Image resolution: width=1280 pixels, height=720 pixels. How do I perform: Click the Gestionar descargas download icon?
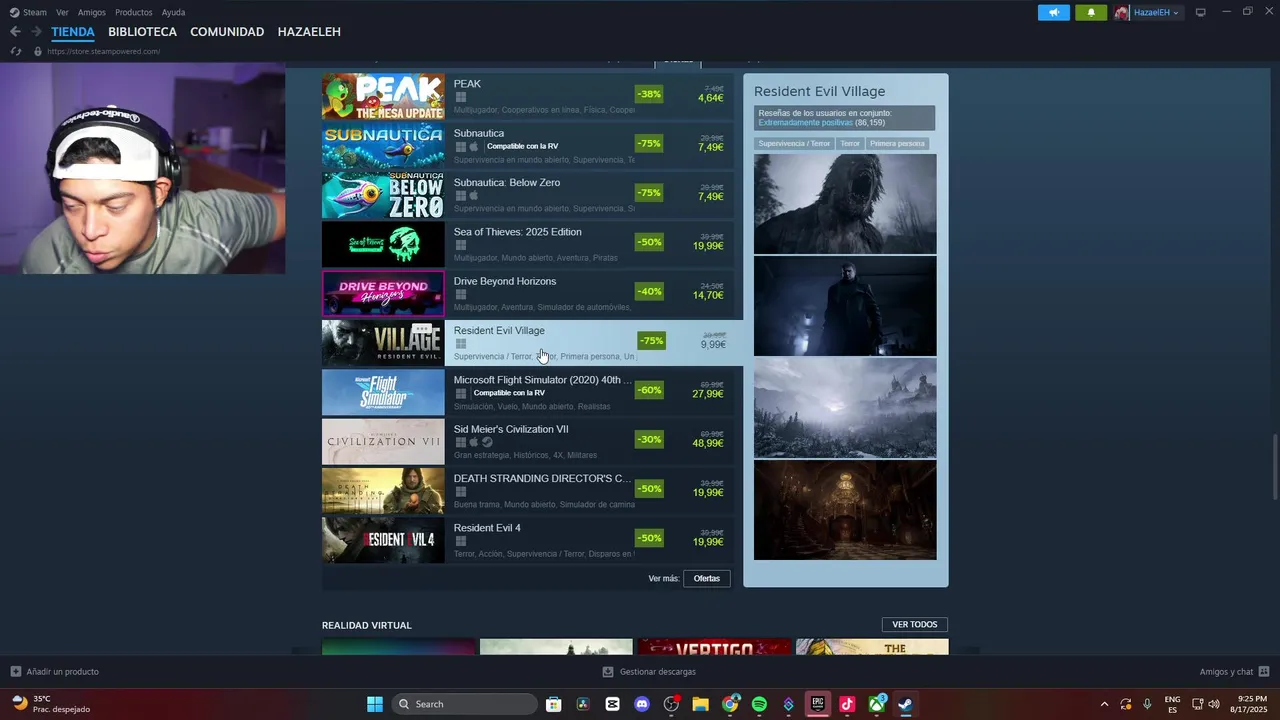608,672
